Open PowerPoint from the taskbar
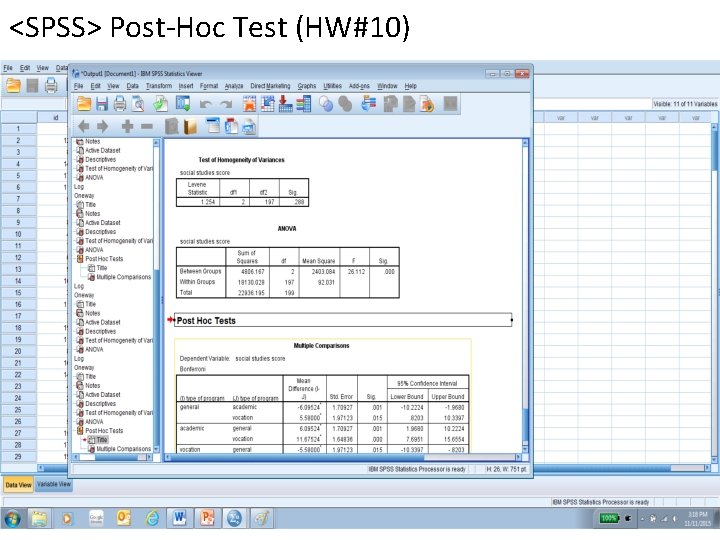Viewport: 720px width, 540px height. [x=207, y=518]
